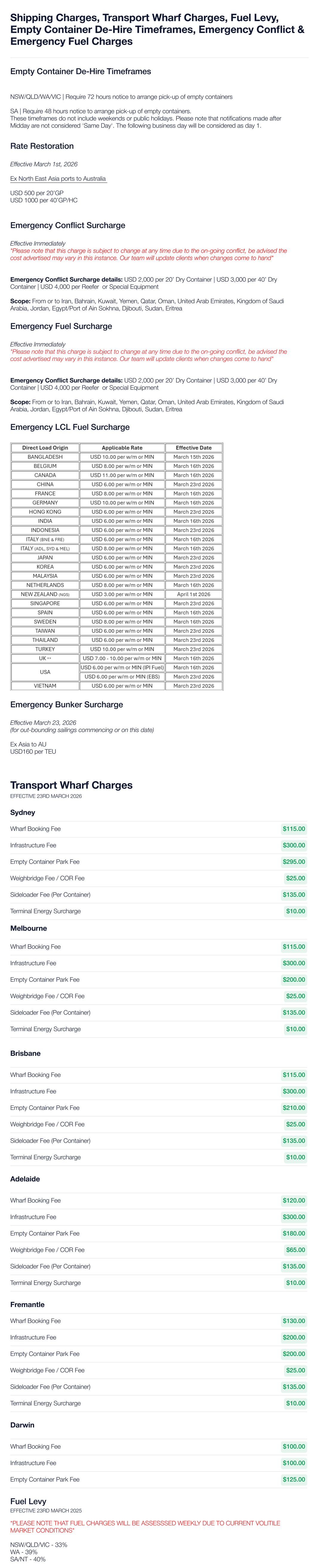Click the 'Direct Load Origin' table column header

pos(45,447)
